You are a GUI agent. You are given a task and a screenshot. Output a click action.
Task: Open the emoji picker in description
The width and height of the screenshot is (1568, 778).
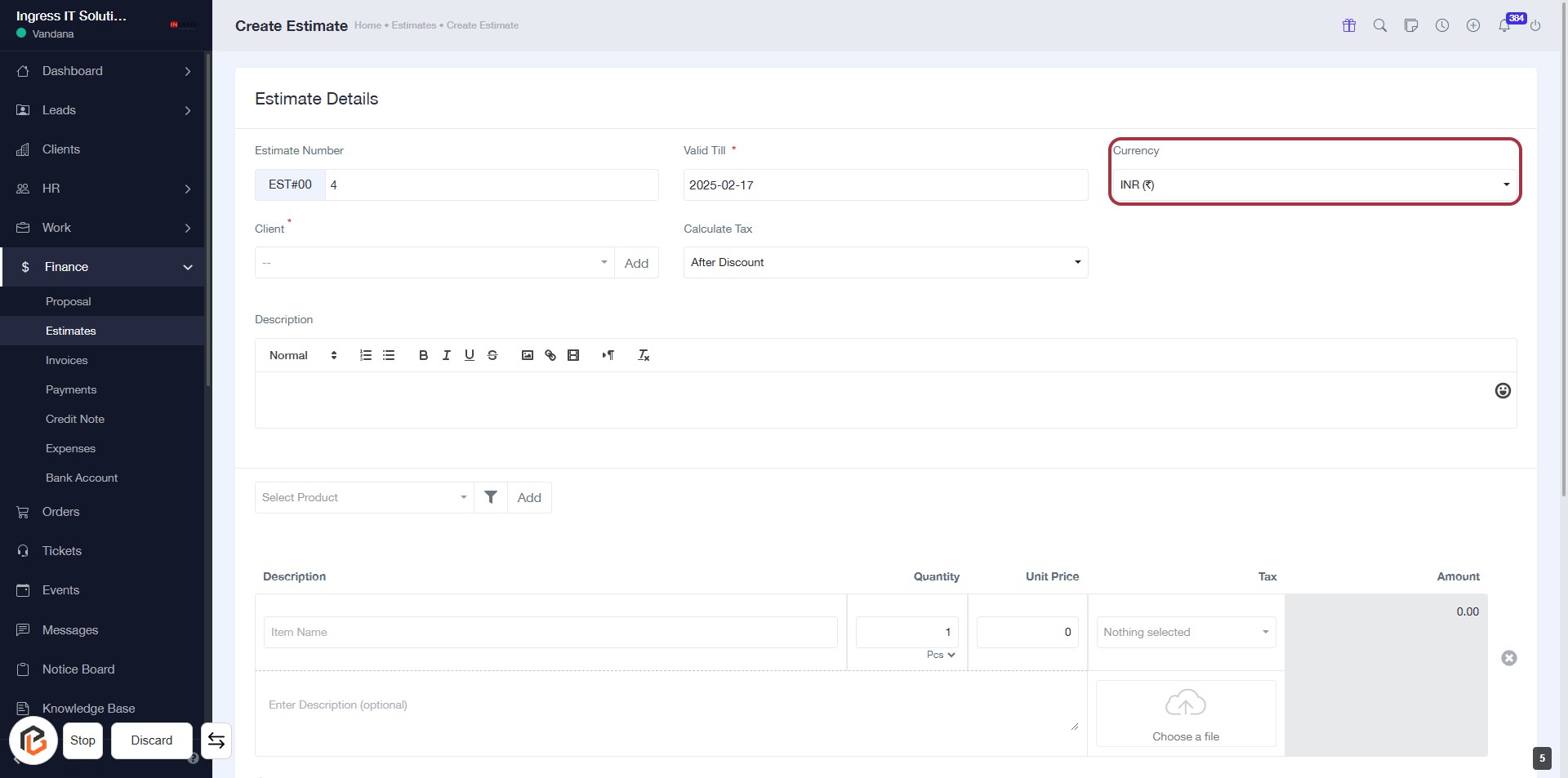(1502, 391)
